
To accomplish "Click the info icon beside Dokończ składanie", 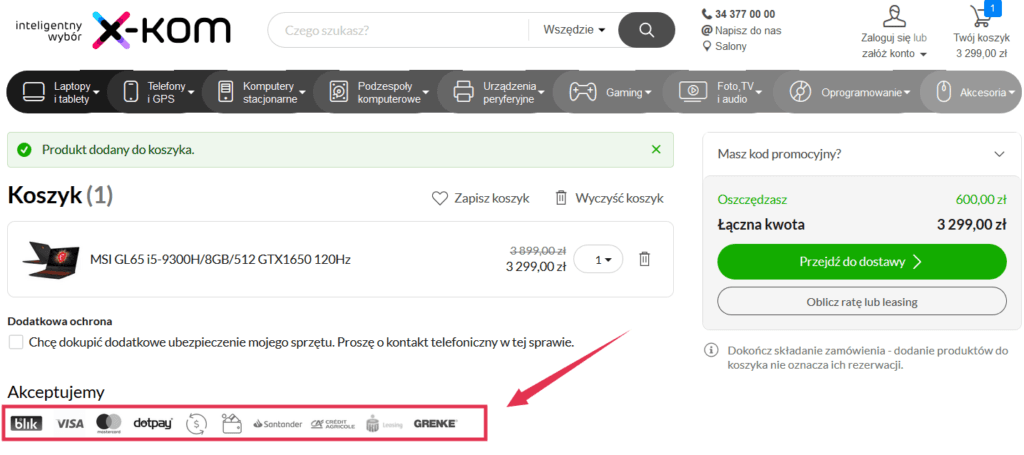I will pyautogui.click(x=711, y=351).
